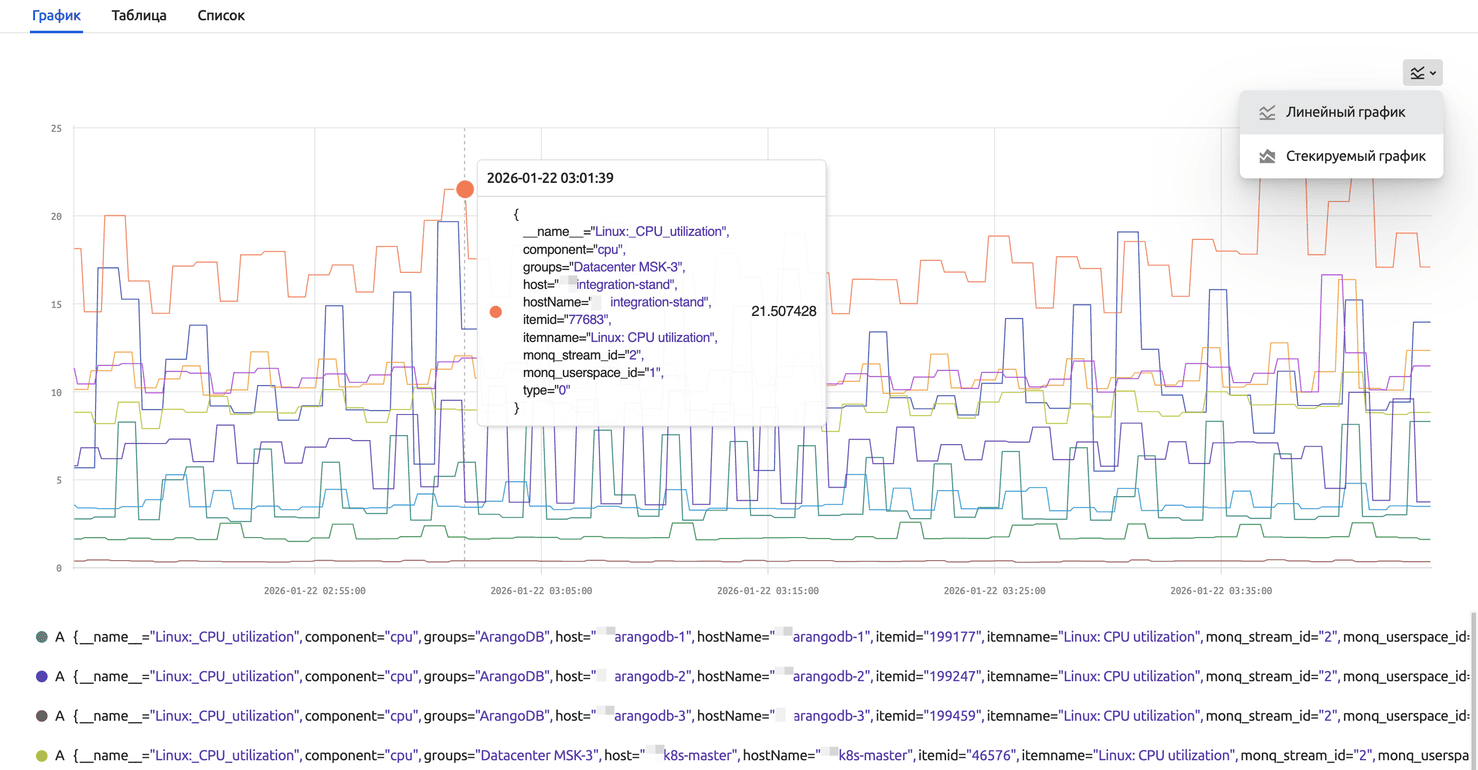
Task: Select the arangodb-3 legend label
Action: (600, 716)
